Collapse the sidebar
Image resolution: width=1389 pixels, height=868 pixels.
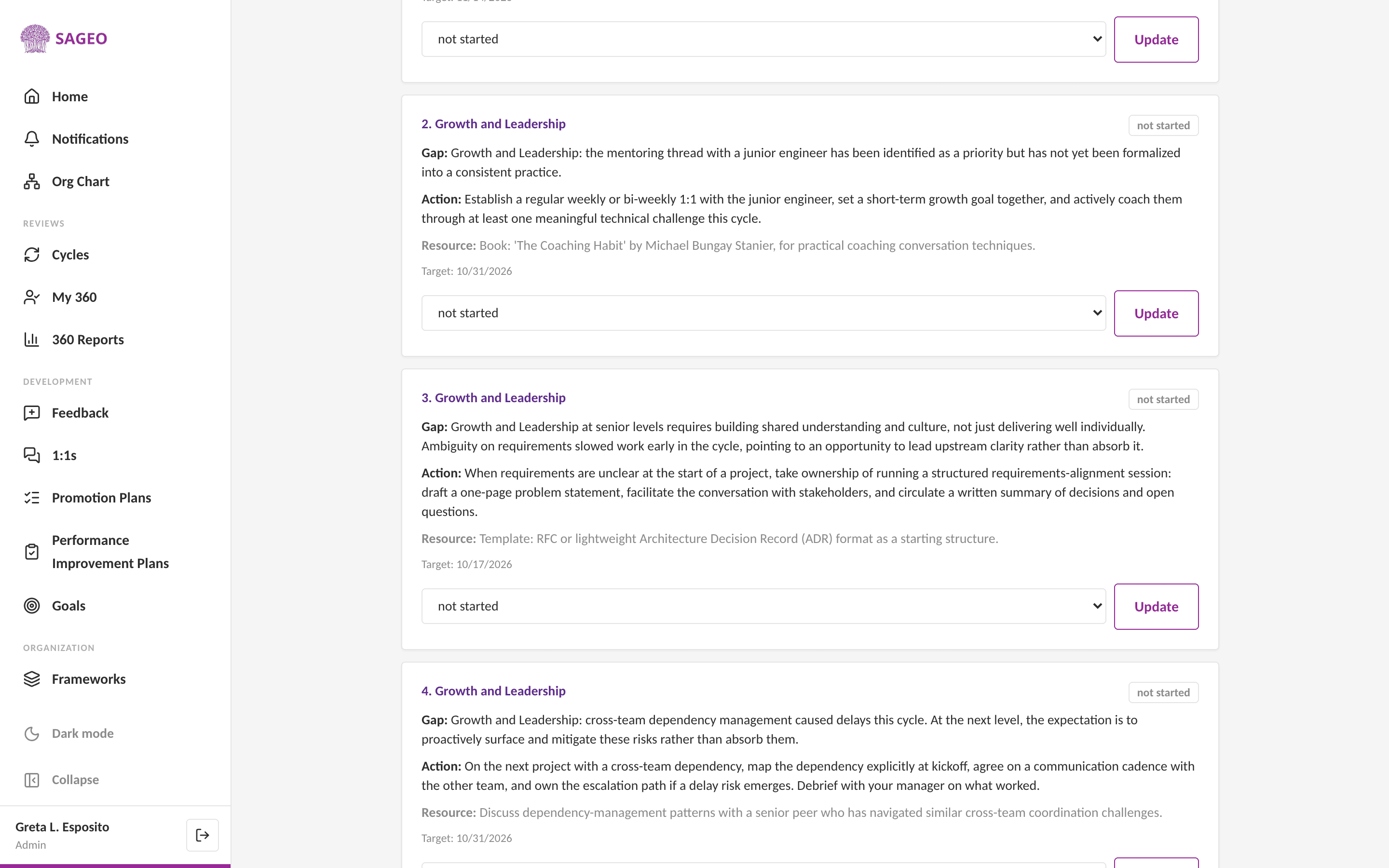[x=75, y=780]
